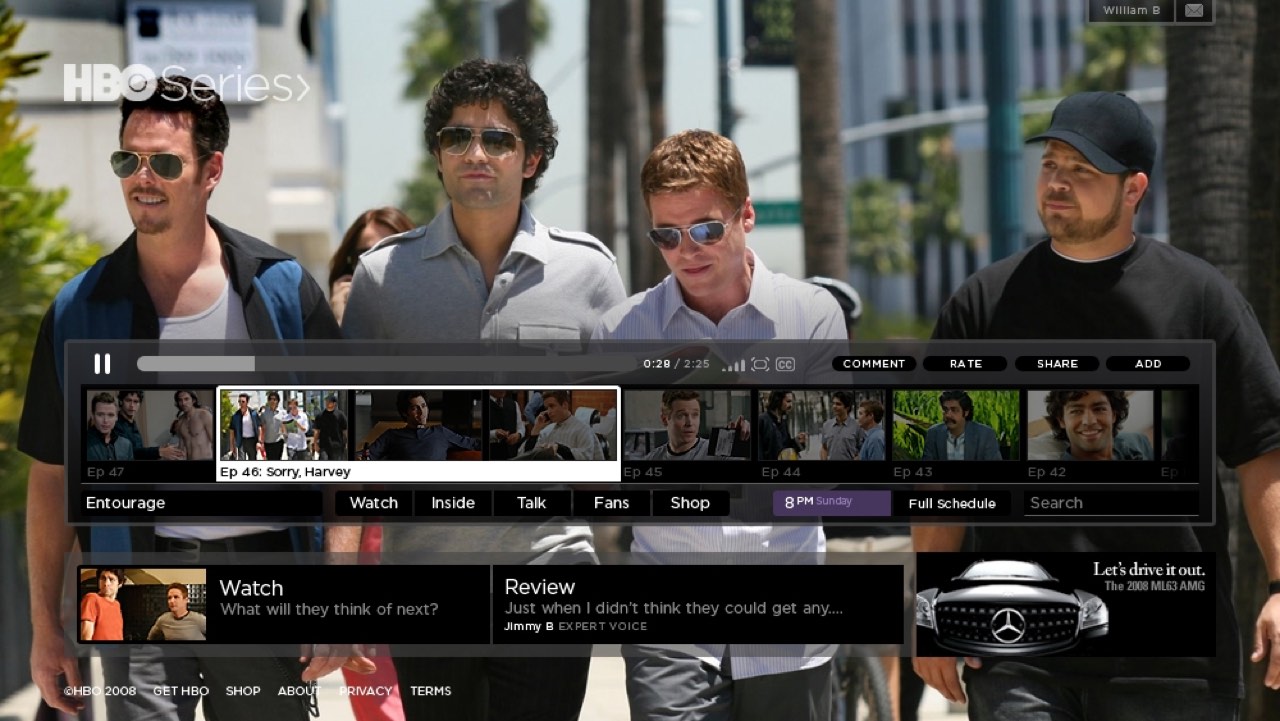Click the SHOP footer link
1280x721 pixels.
coord(243,691)
